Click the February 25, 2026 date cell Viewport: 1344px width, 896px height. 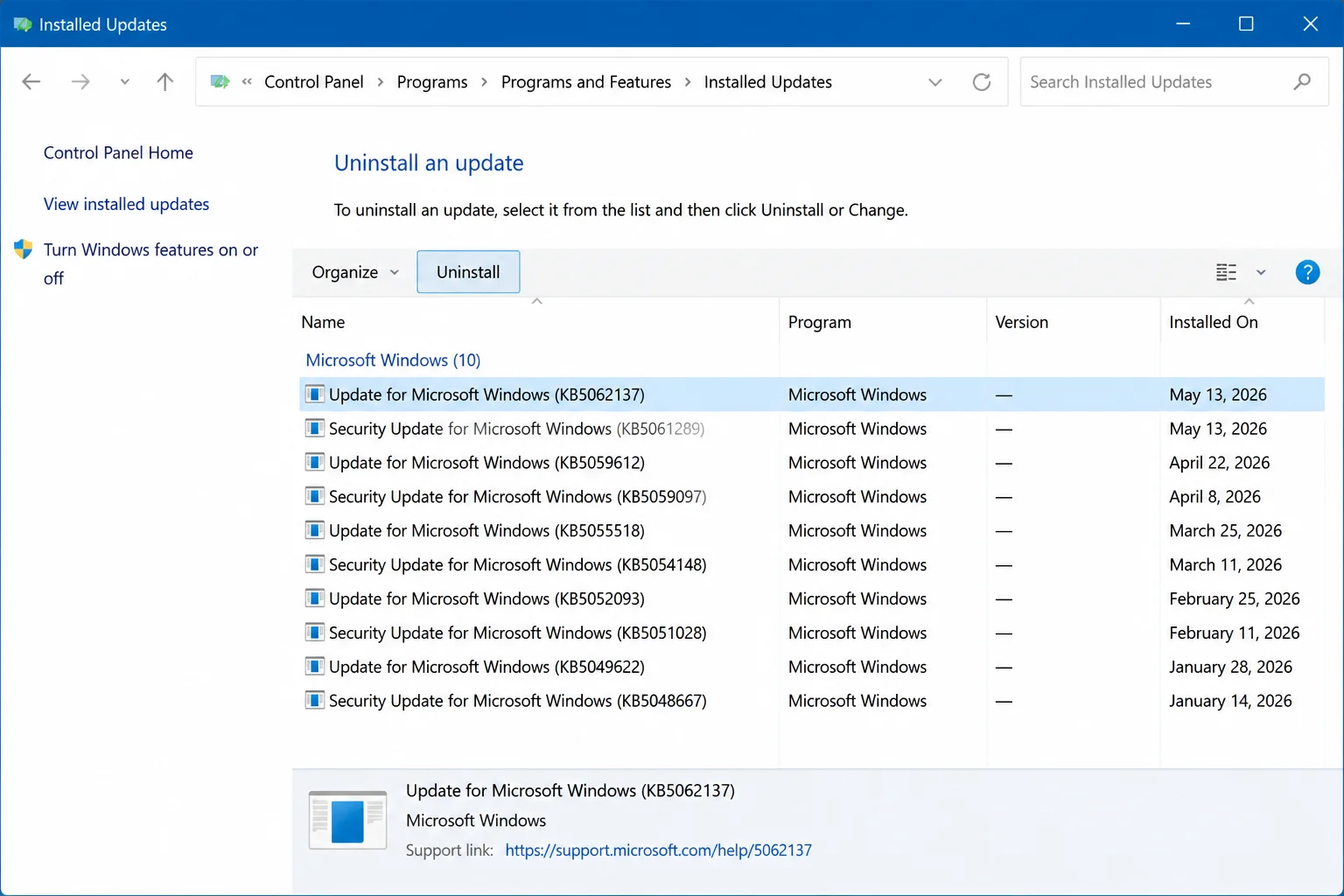coord(1234,599)
